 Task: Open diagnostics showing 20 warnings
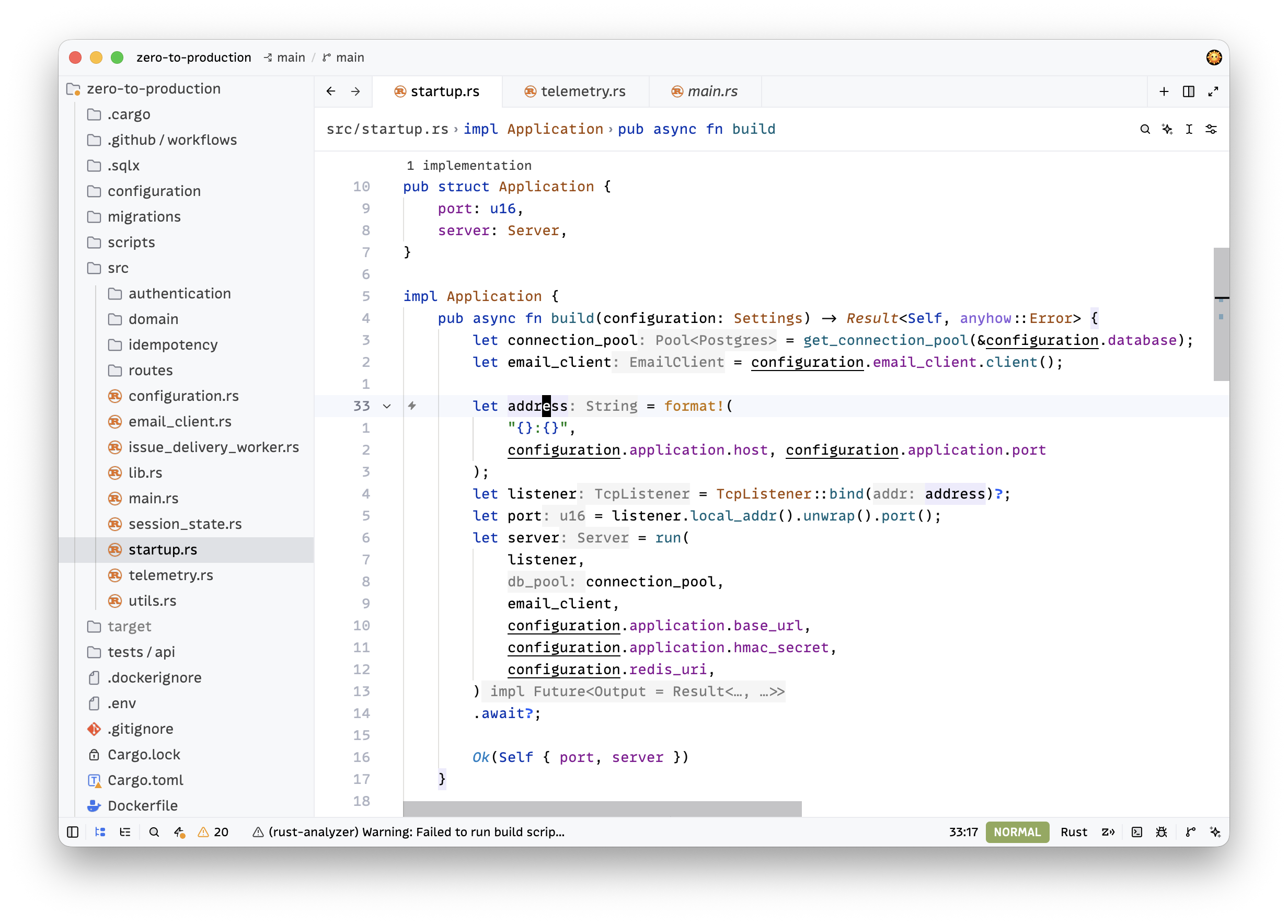(x=213, y=831)
